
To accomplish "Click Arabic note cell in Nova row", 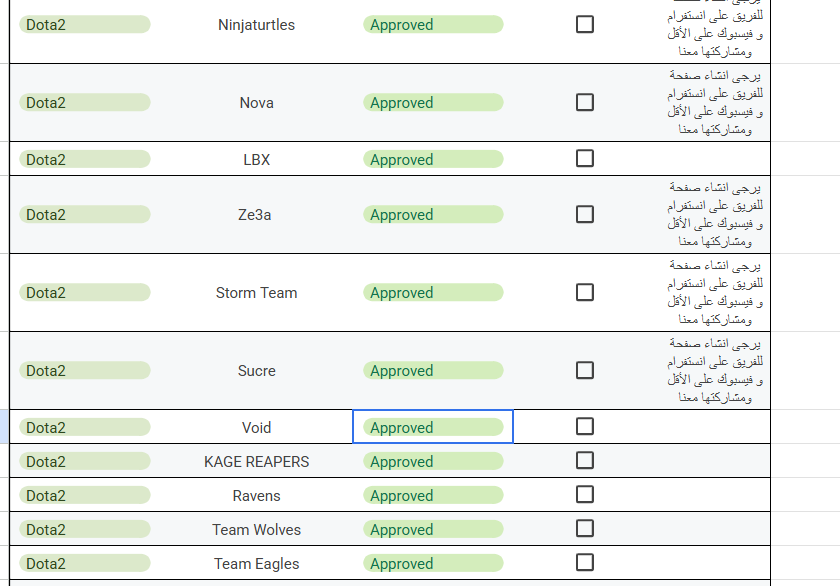I will tap(714, 102).
